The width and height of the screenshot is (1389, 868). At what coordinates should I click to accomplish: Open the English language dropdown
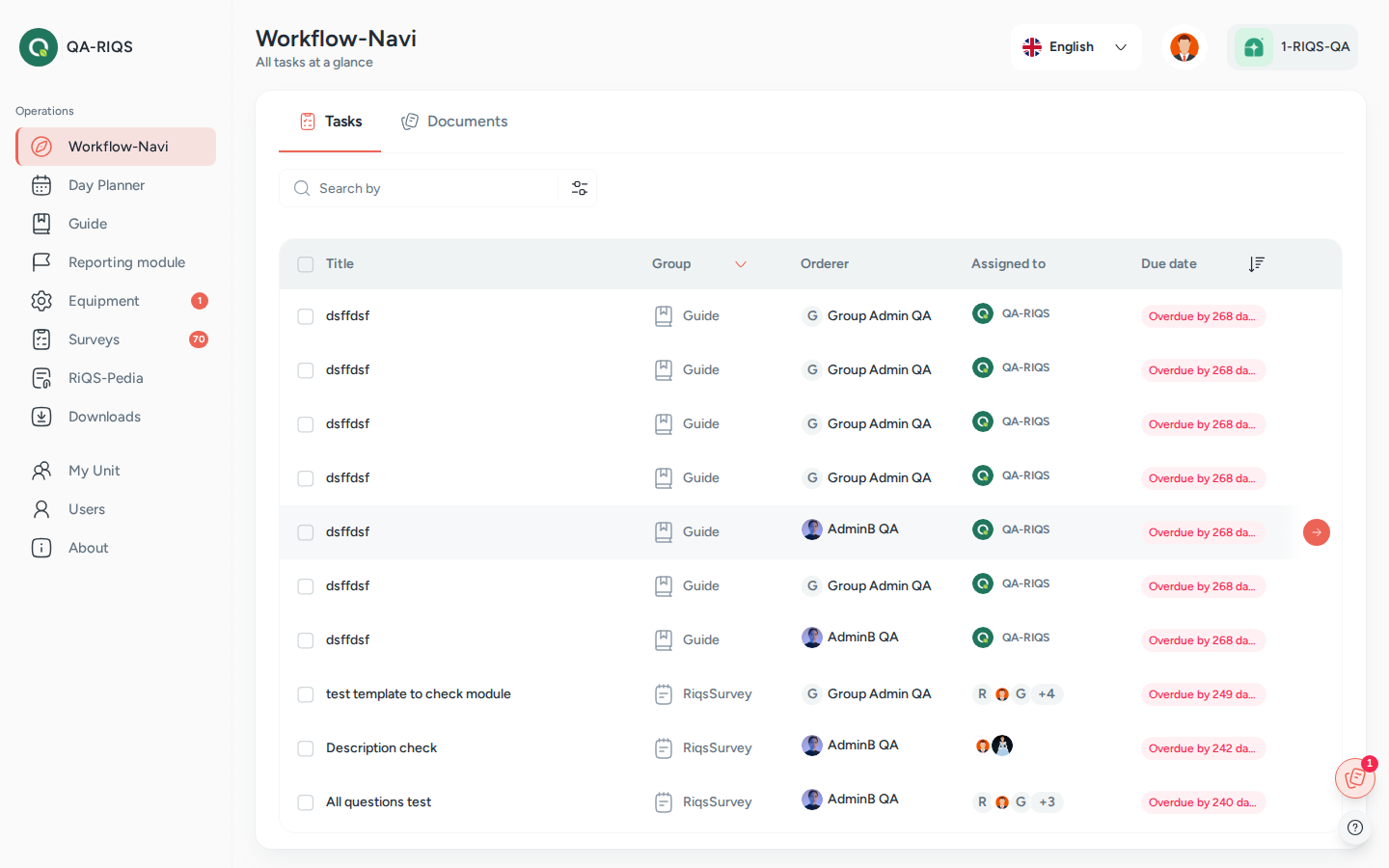(1076, 47)
